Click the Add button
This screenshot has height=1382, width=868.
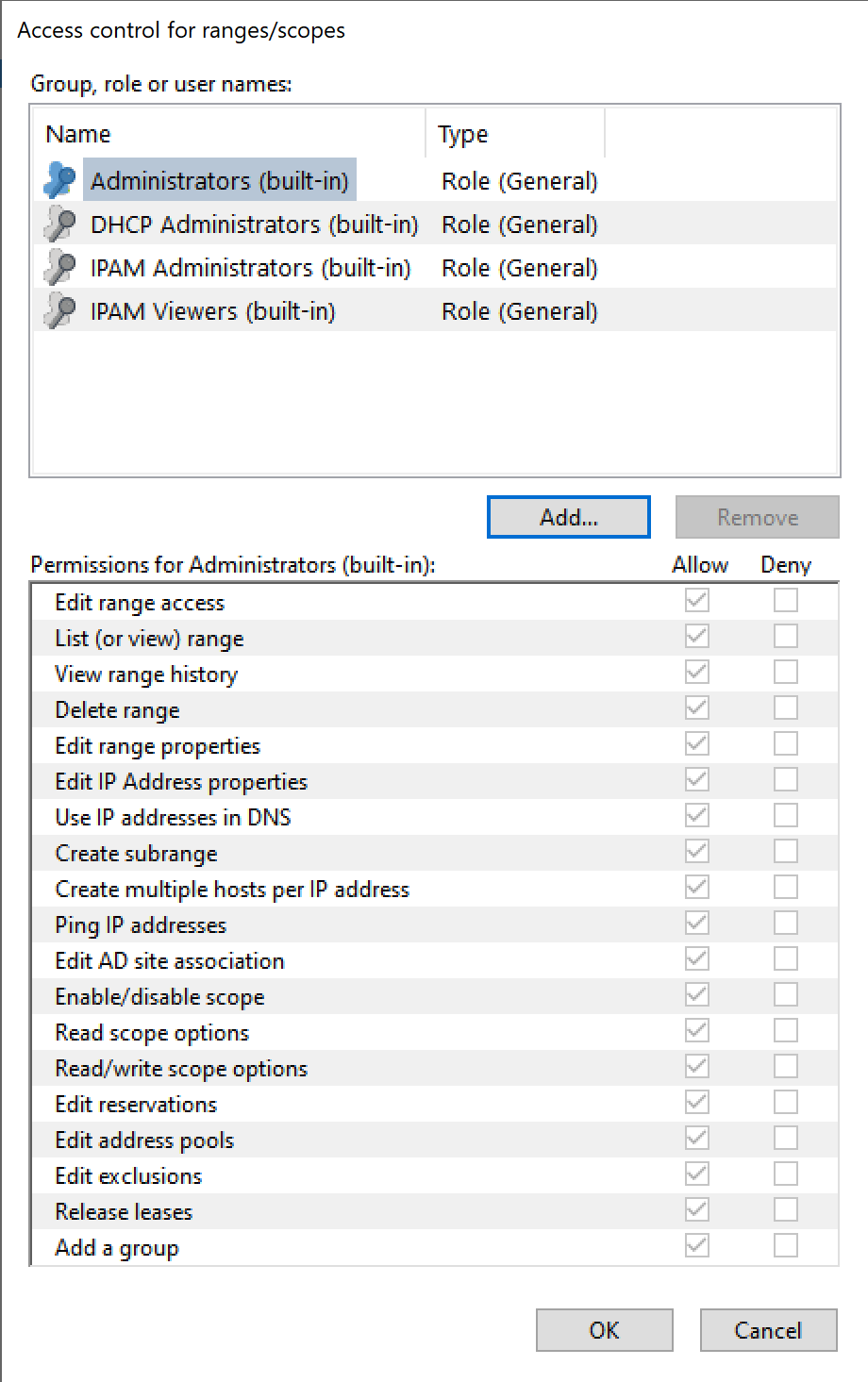coord(568,517)
